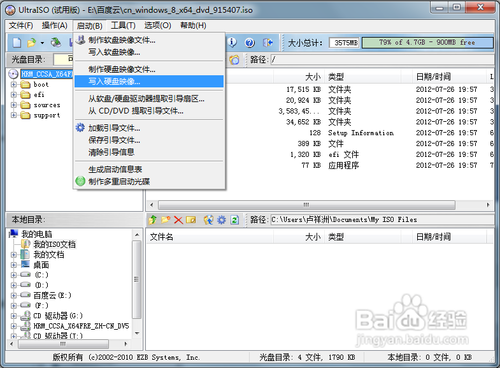This screenshot has height=368, width=500.
Task: Click the 大小 column header in image list
Action: [x=299, y=77]
